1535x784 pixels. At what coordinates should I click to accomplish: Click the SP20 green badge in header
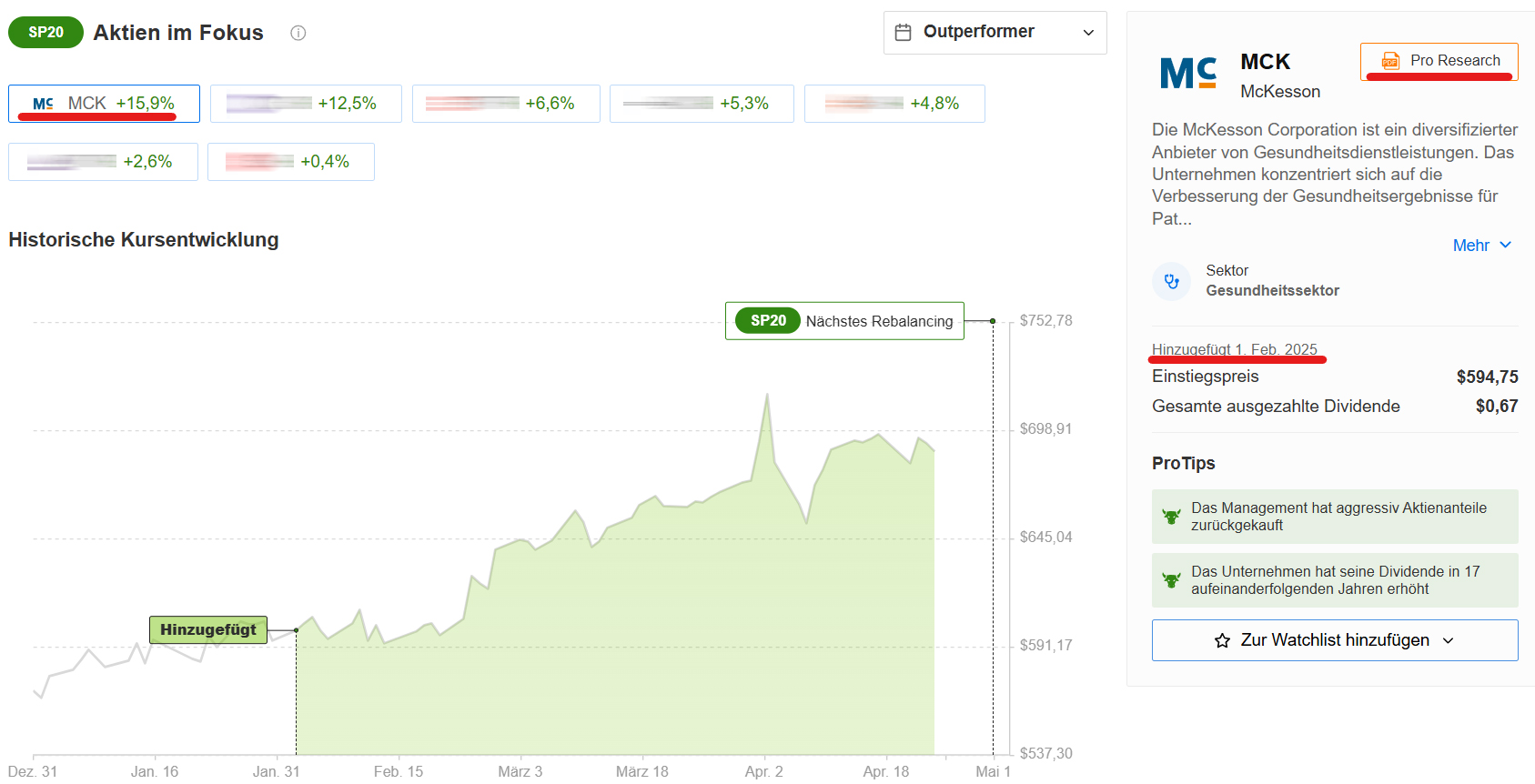(x=45, y=33)
